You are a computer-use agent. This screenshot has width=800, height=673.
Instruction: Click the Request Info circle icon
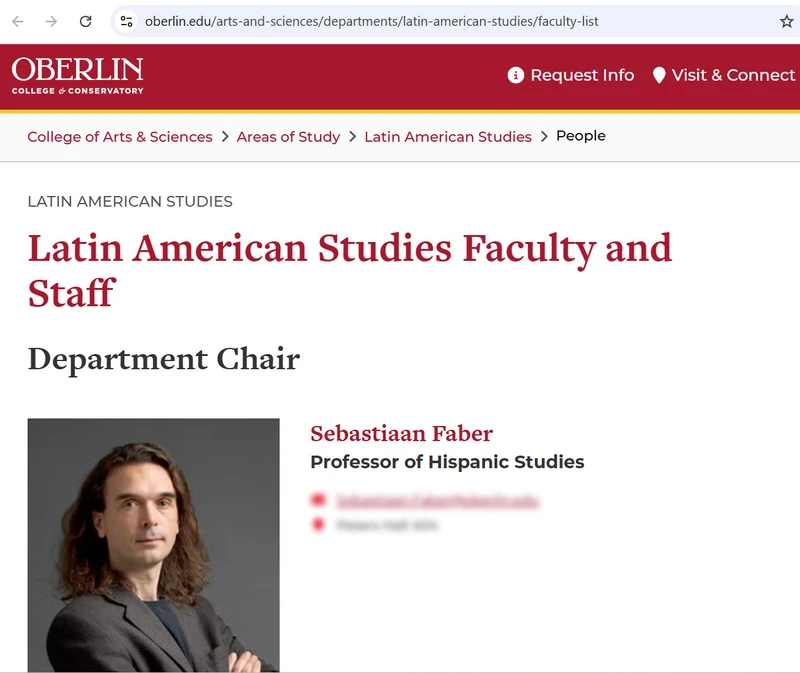point(515,75)
